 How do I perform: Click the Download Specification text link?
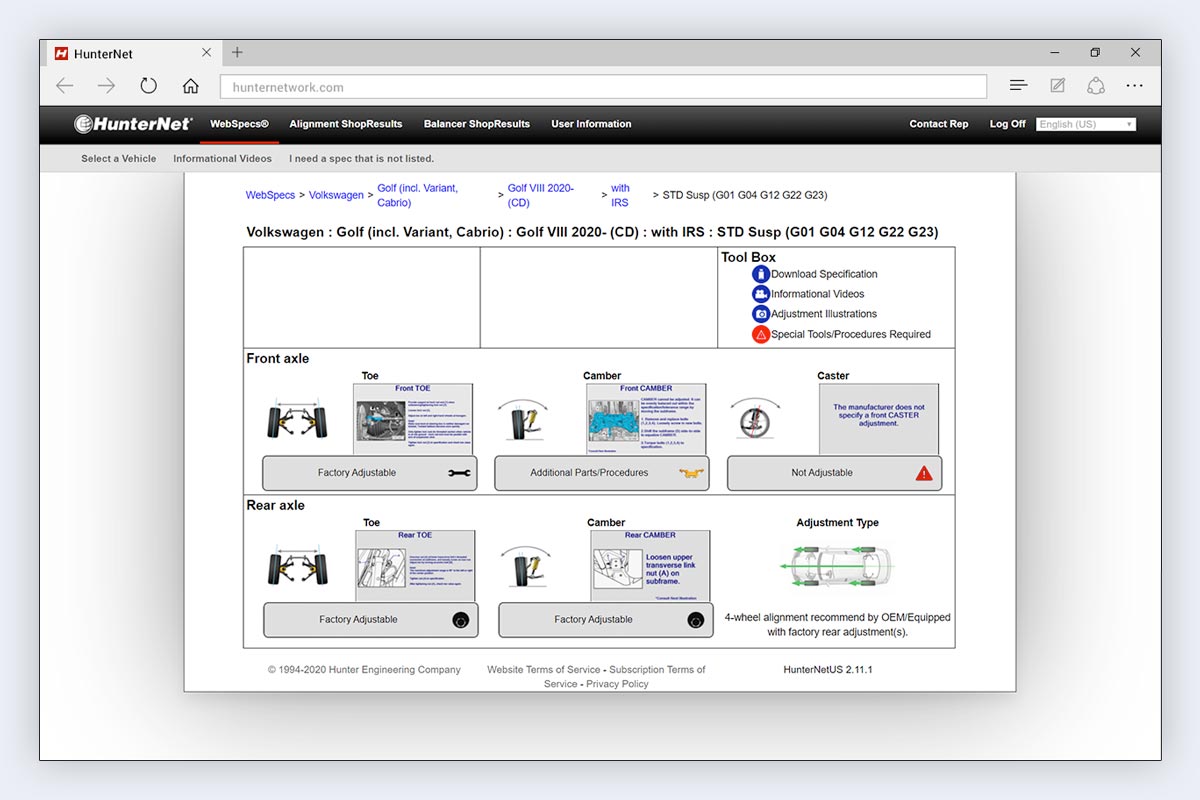point(824,274)
